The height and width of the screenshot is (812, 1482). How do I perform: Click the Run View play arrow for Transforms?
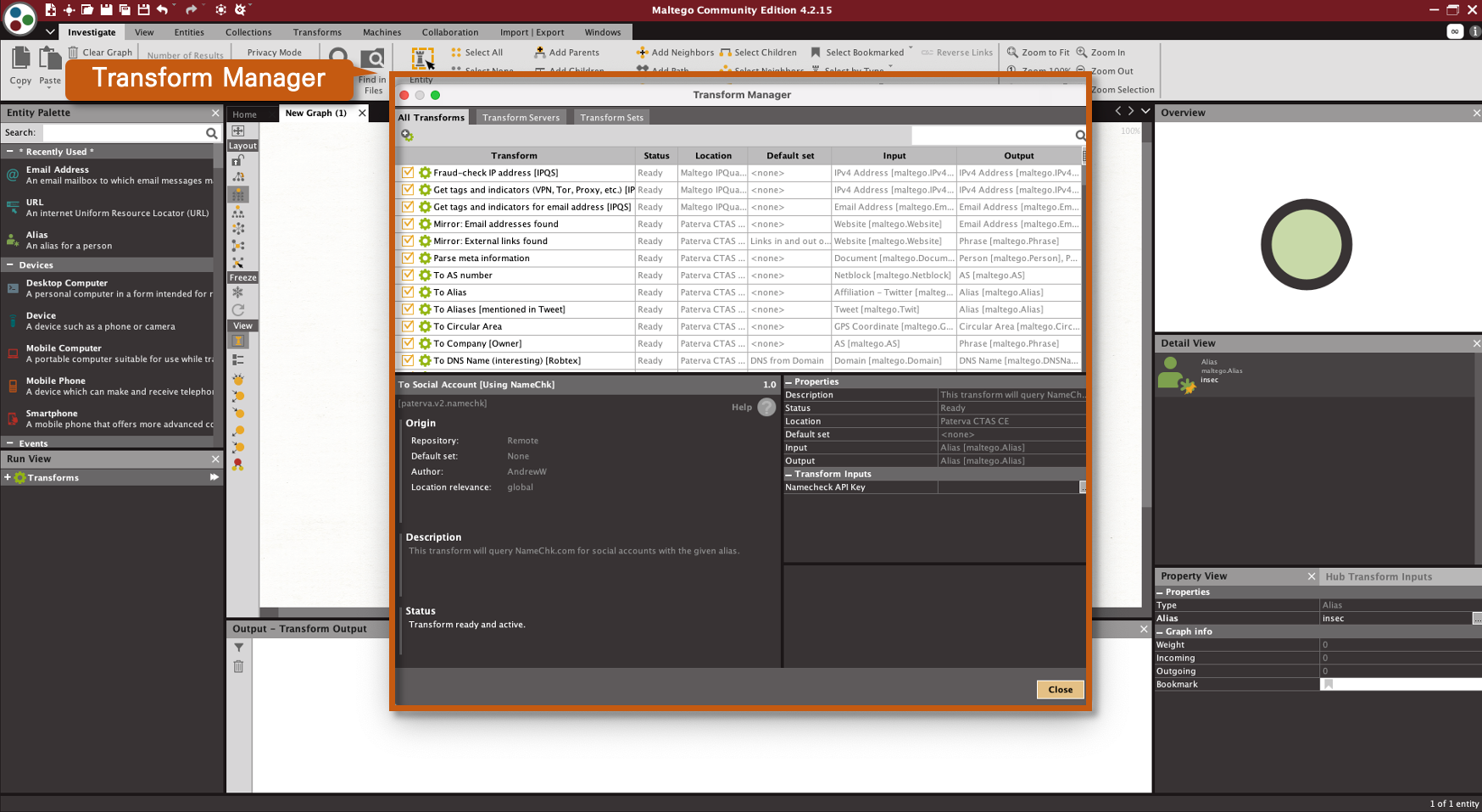[214, 477]
